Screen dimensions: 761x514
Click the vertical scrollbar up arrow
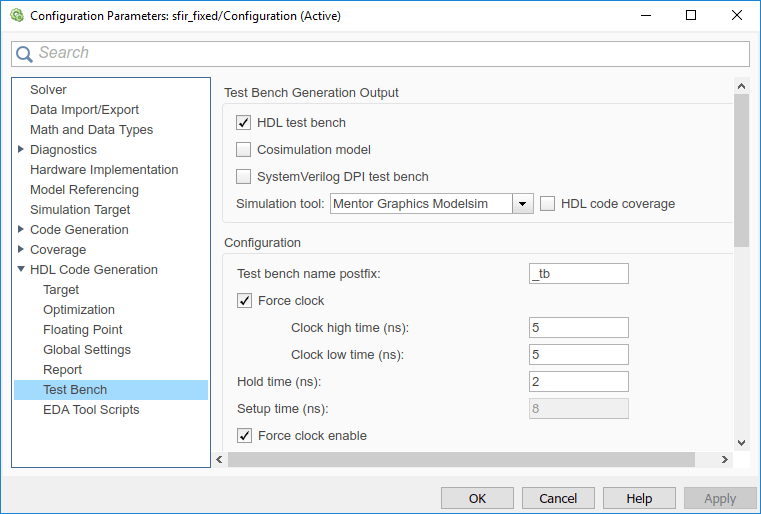tap(741, 86)
